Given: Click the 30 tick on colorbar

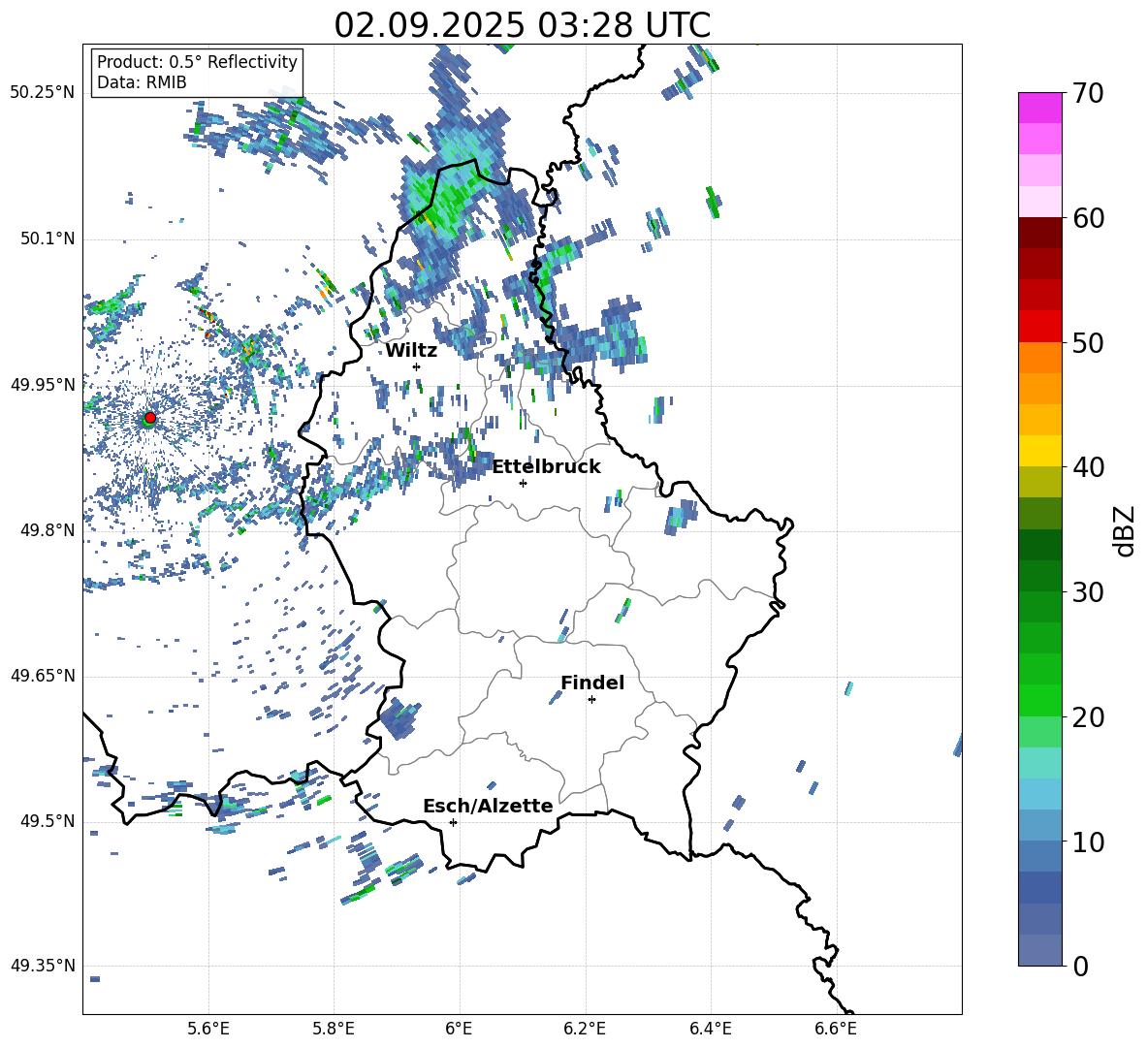Looking at the screenshot, I should coord(1088,592).
